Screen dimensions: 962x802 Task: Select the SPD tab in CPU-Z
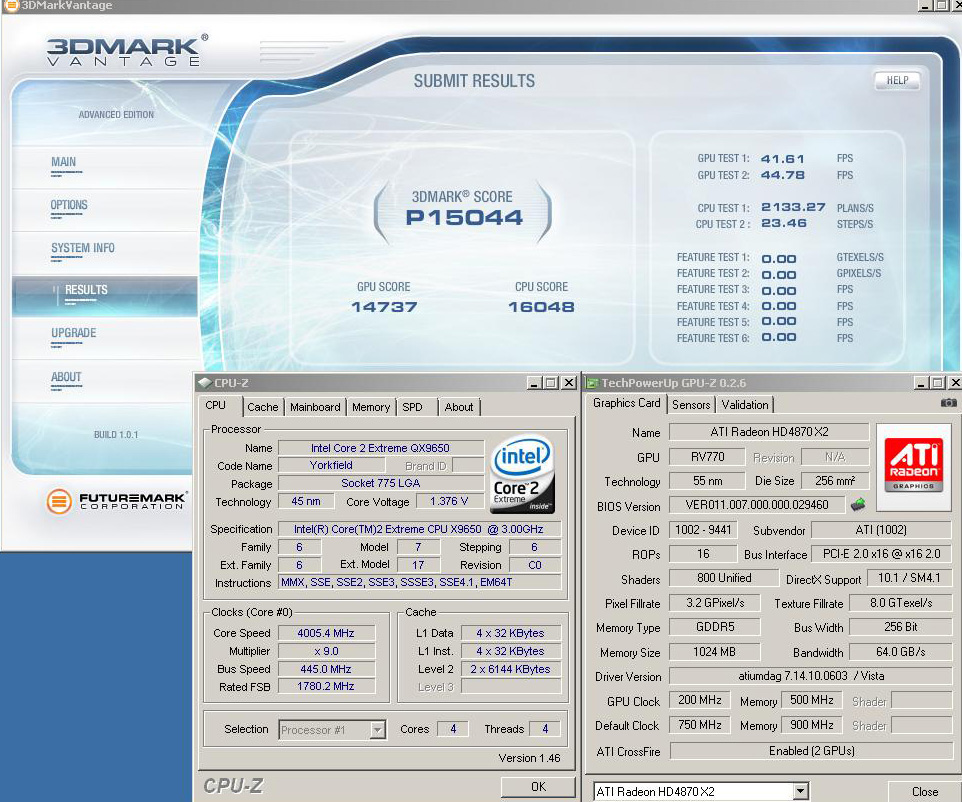click(x=412, y=407)
